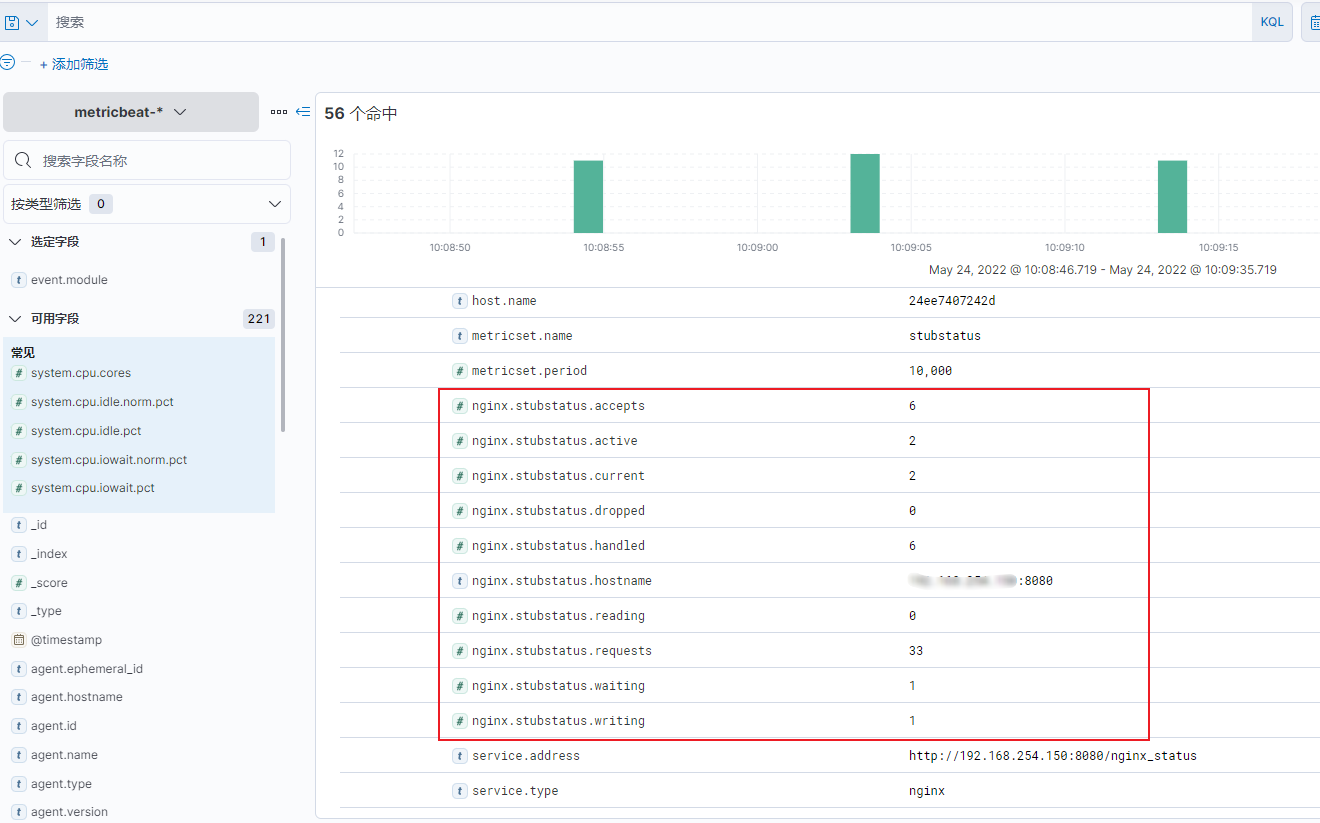Click the type icon beside service.address

coord(460,756)
